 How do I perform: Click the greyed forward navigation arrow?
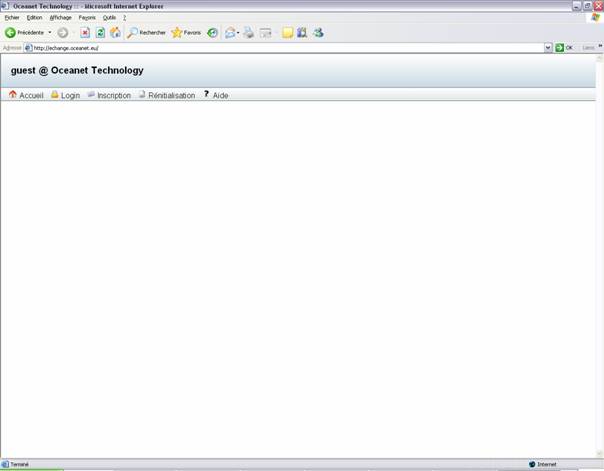tap(63, 33)
